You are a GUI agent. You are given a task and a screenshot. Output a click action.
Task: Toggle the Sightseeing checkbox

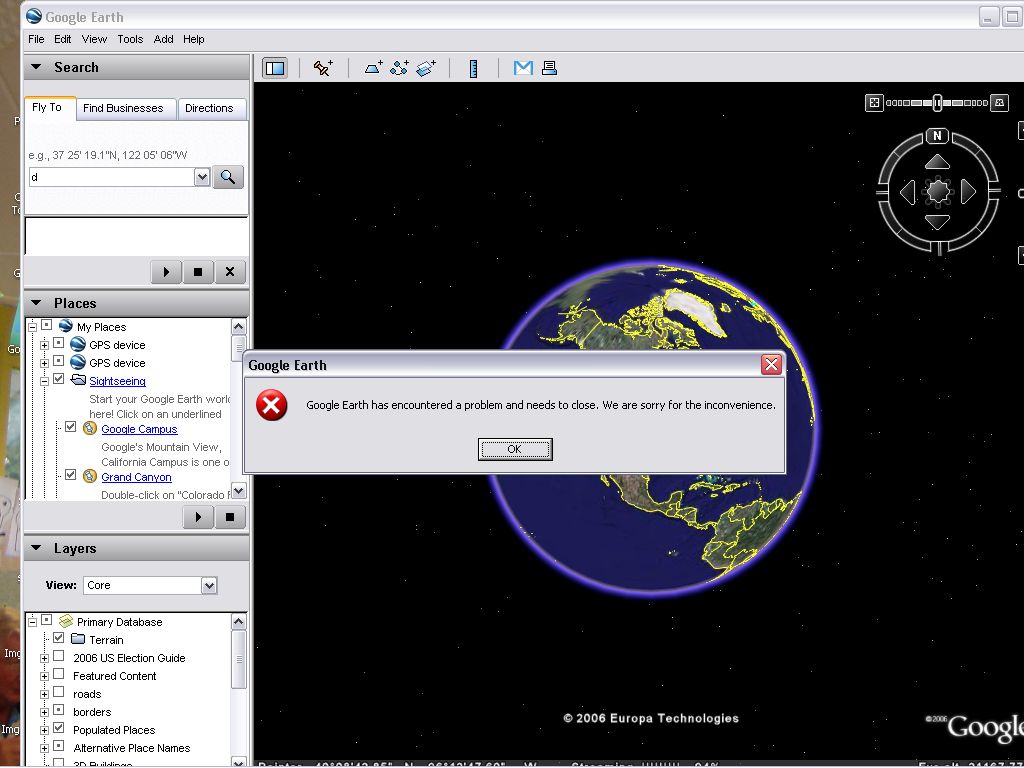coord(59,379)
